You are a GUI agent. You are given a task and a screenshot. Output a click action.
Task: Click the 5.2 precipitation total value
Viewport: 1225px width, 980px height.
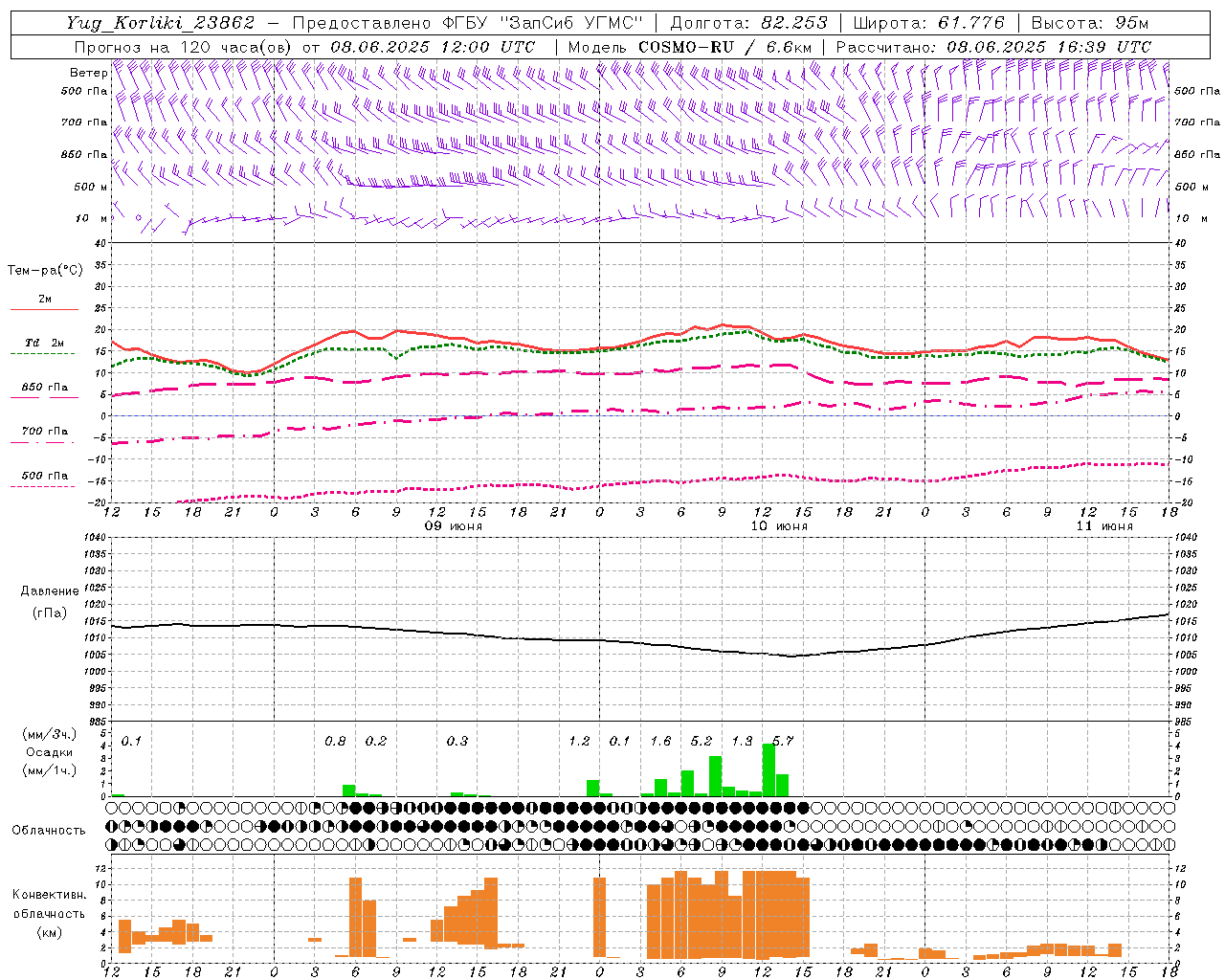pyautogui.click(x=702, y=741)
